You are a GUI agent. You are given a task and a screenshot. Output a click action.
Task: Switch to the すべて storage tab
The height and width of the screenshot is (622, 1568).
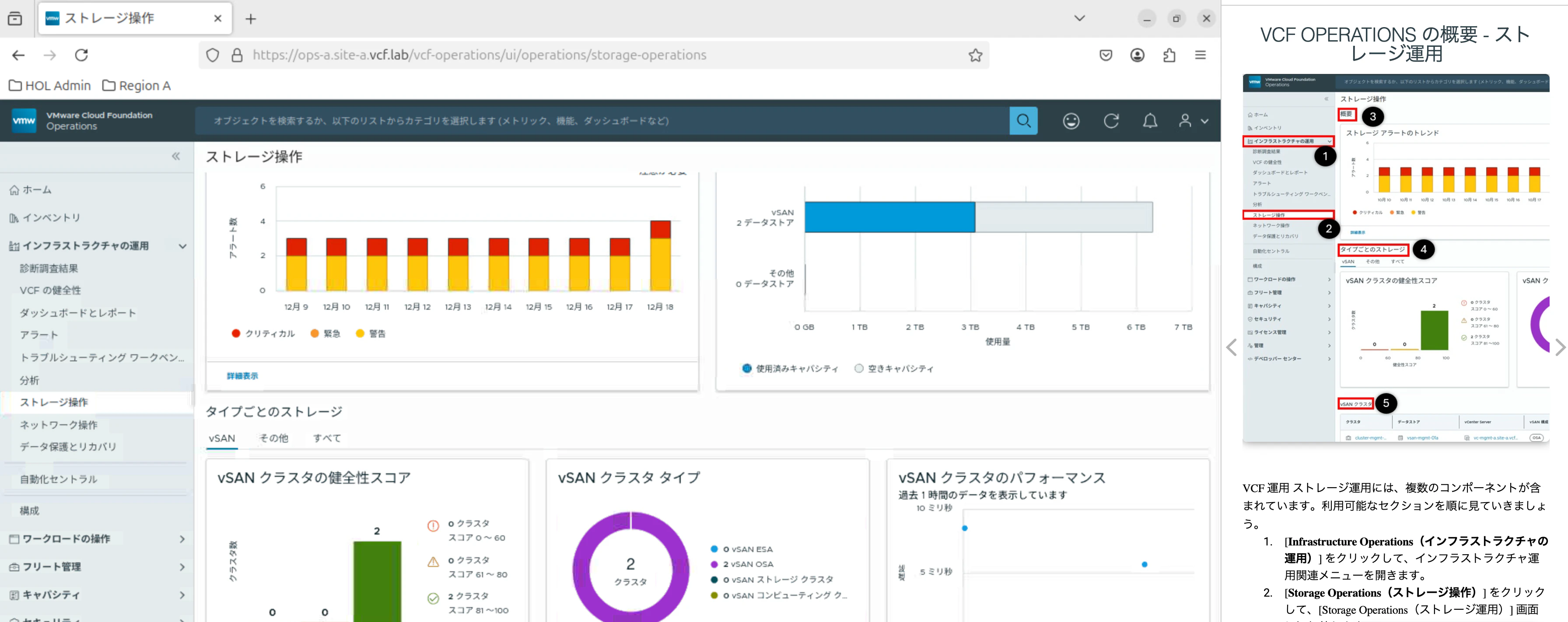coord(327,438)
